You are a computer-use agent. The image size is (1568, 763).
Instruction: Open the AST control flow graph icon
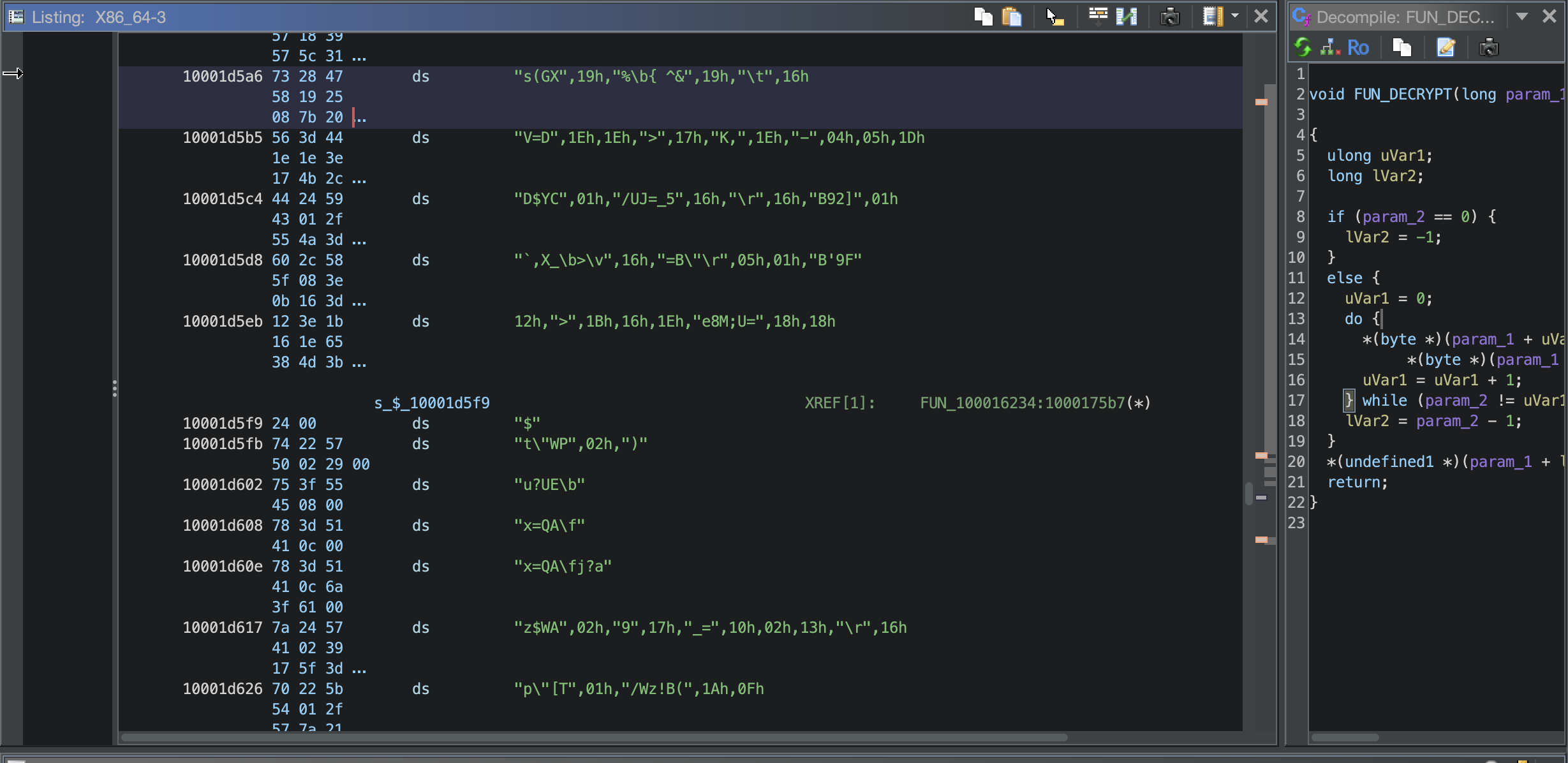[x=1330, y=47]
